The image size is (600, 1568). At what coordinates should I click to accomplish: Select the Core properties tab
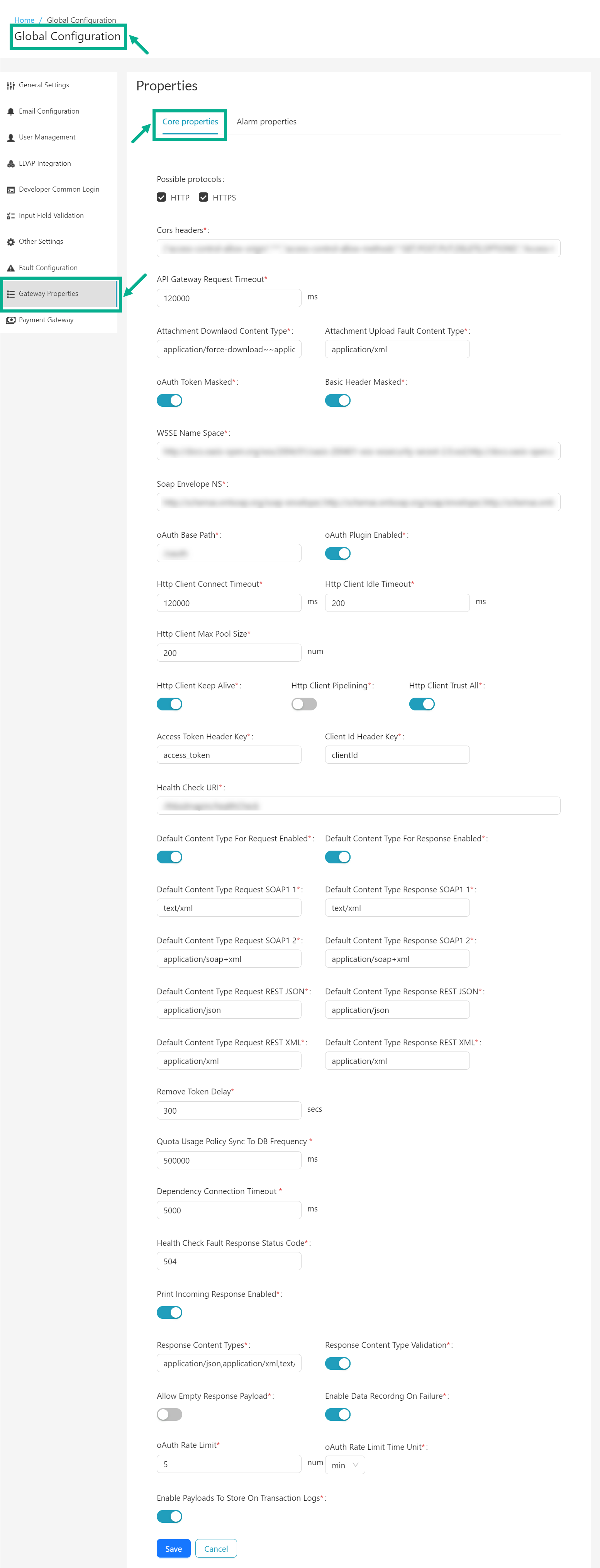tap(190, 121)
